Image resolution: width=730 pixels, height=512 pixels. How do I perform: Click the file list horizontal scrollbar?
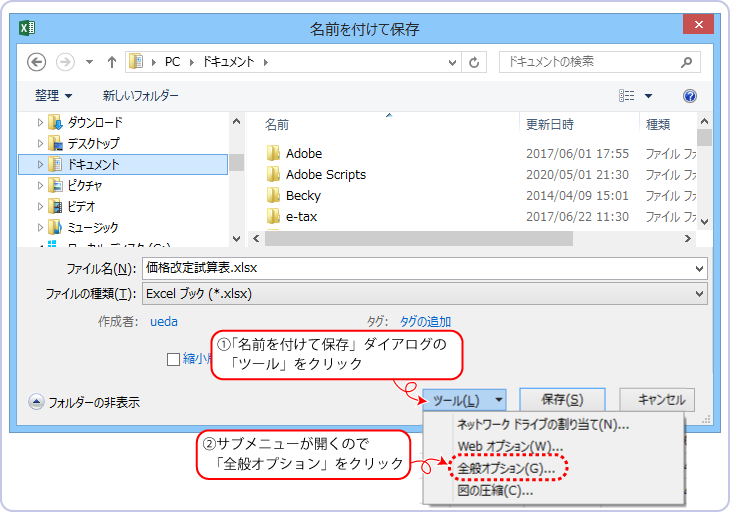(419, 238)
